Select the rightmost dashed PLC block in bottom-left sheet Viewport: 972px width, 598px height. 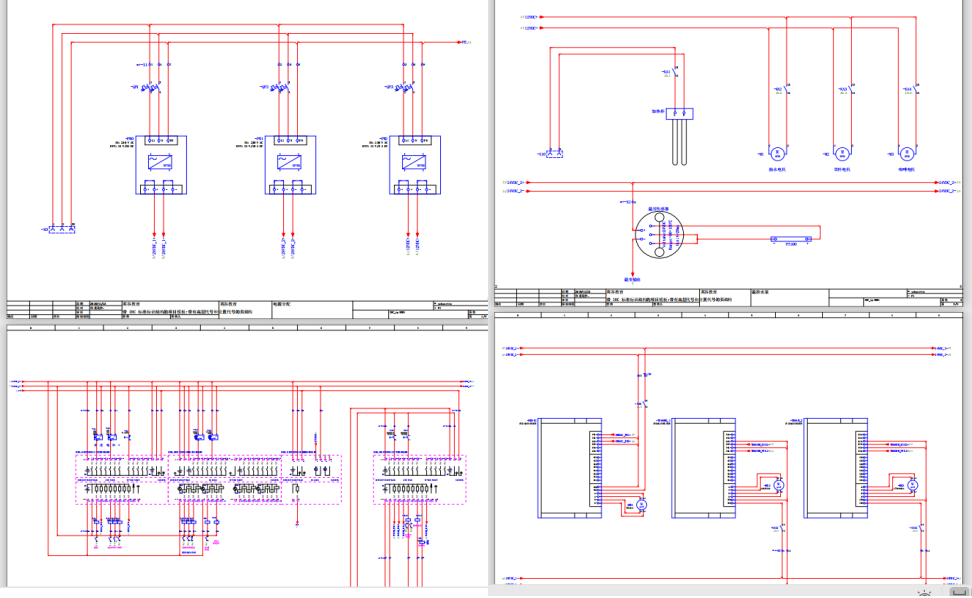(418, 480)
